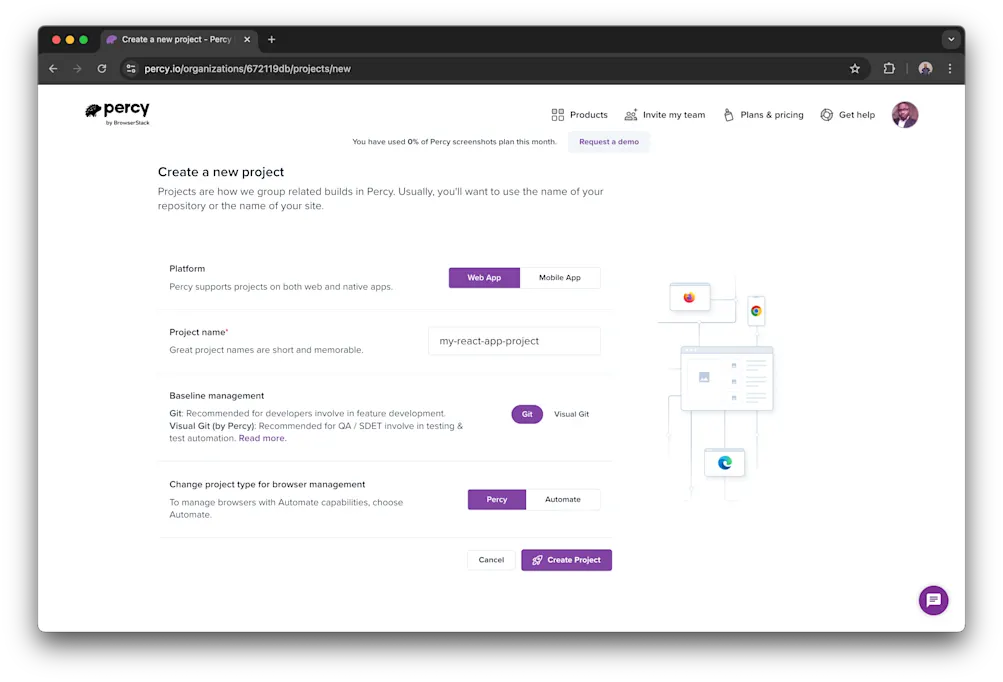Open the Read more link
Viewport: 1003px width, 682px height.
262,438
